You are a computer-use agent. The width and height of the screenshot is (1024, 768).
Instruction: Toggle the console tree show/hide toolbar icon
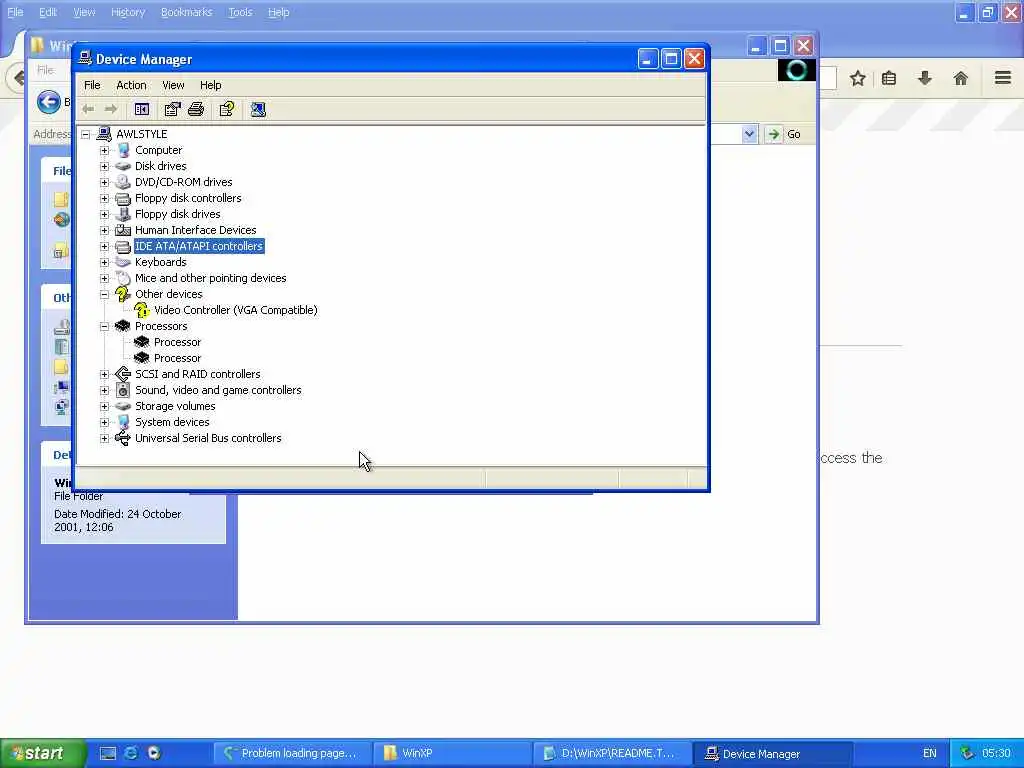click(x=142, y=110)
